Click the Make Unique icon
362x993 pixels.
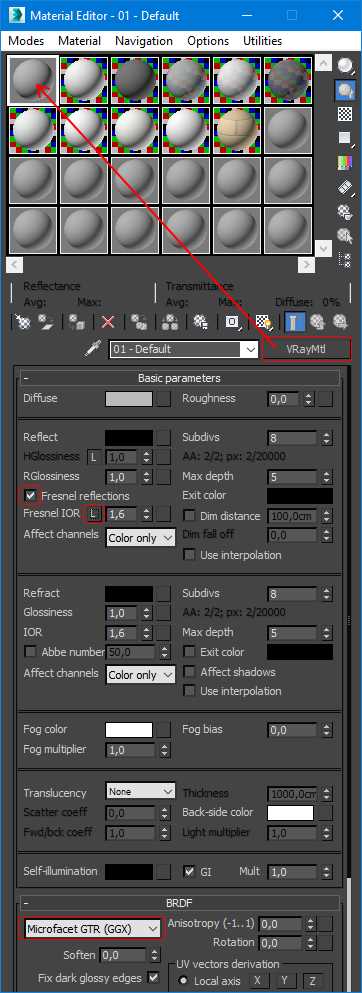coord(170,322)
